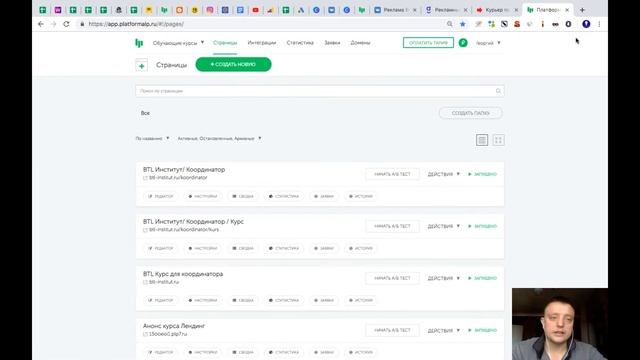Open the По названию sort dropdown
Screen dimensions: 640x360
152,139
